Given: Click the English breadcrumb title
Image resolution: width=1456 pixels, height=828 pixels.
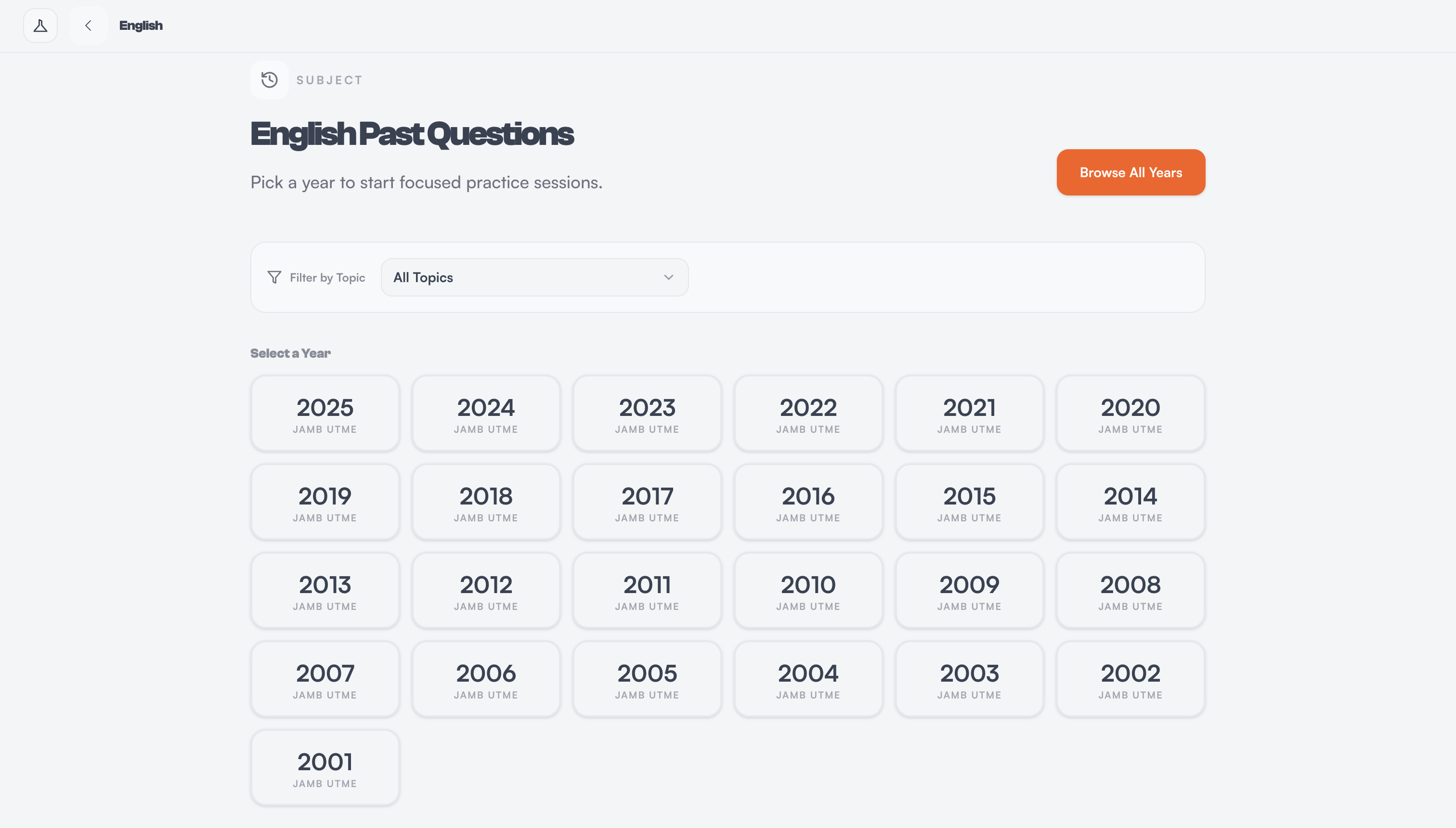Looking at the screenshot, I should 141,26.
